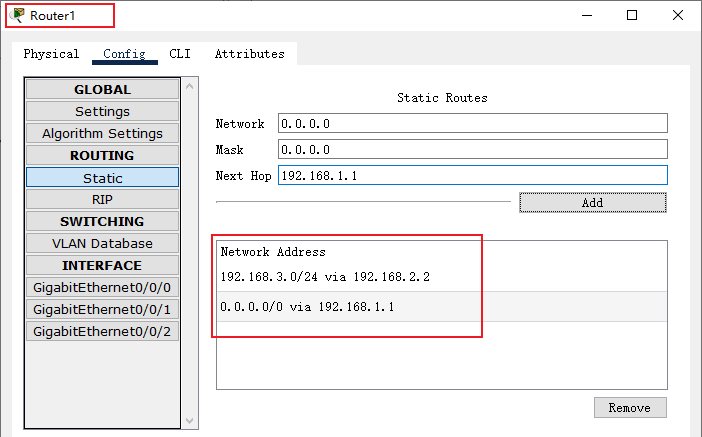
Task: Select Static routing option
Action: click(x=102, y=178)
